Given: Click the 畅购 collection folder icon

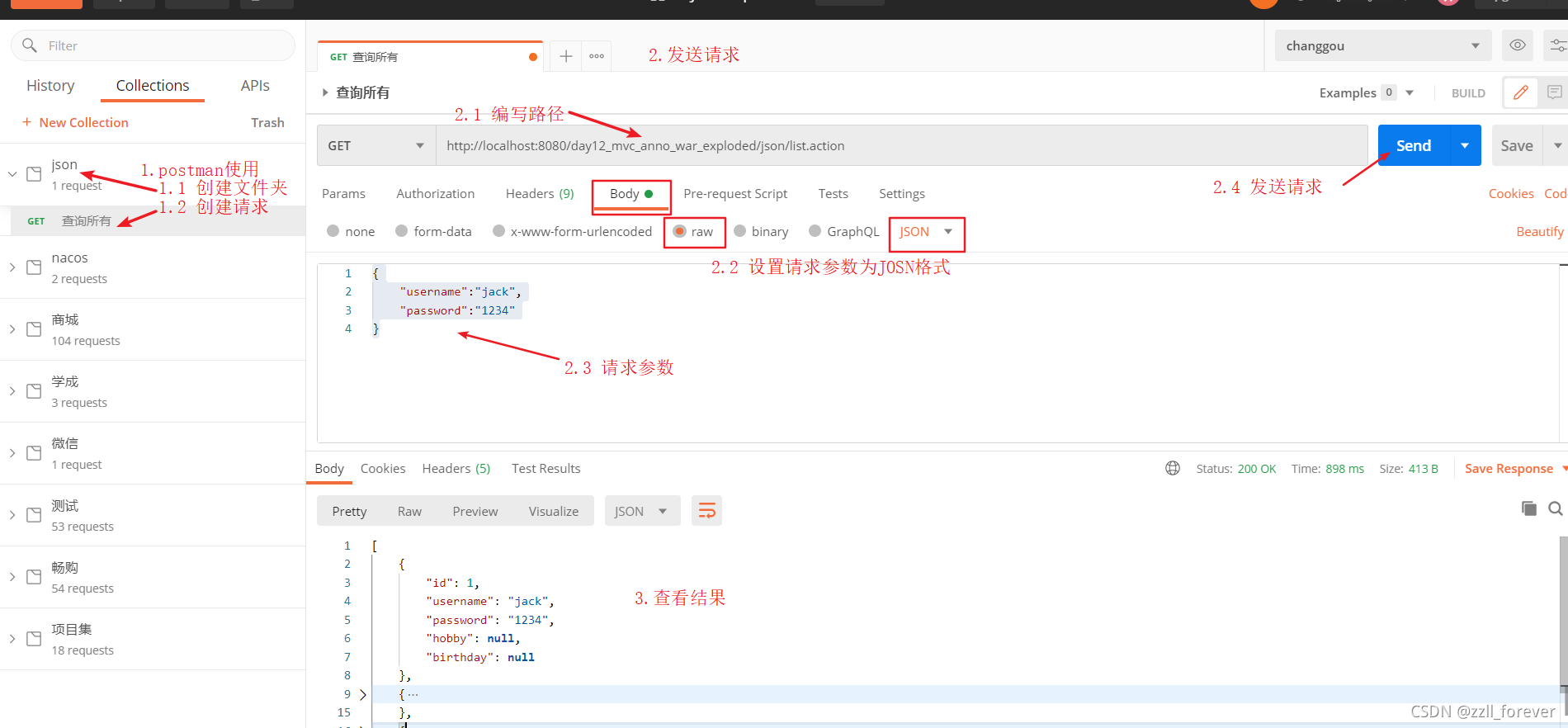Looking at the screenshot, I should [x=34, y=577].
